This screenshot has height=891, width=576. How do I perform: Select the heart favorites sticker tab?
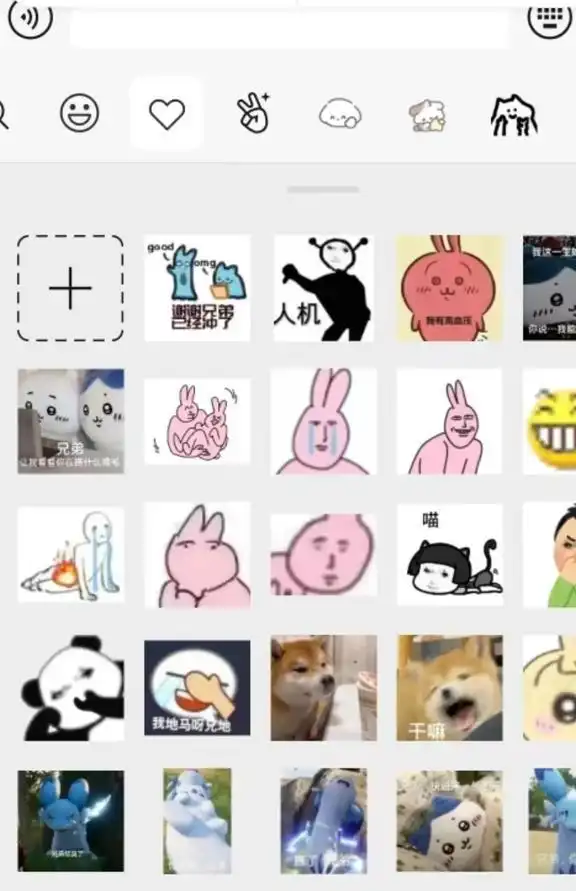point(166,113)
